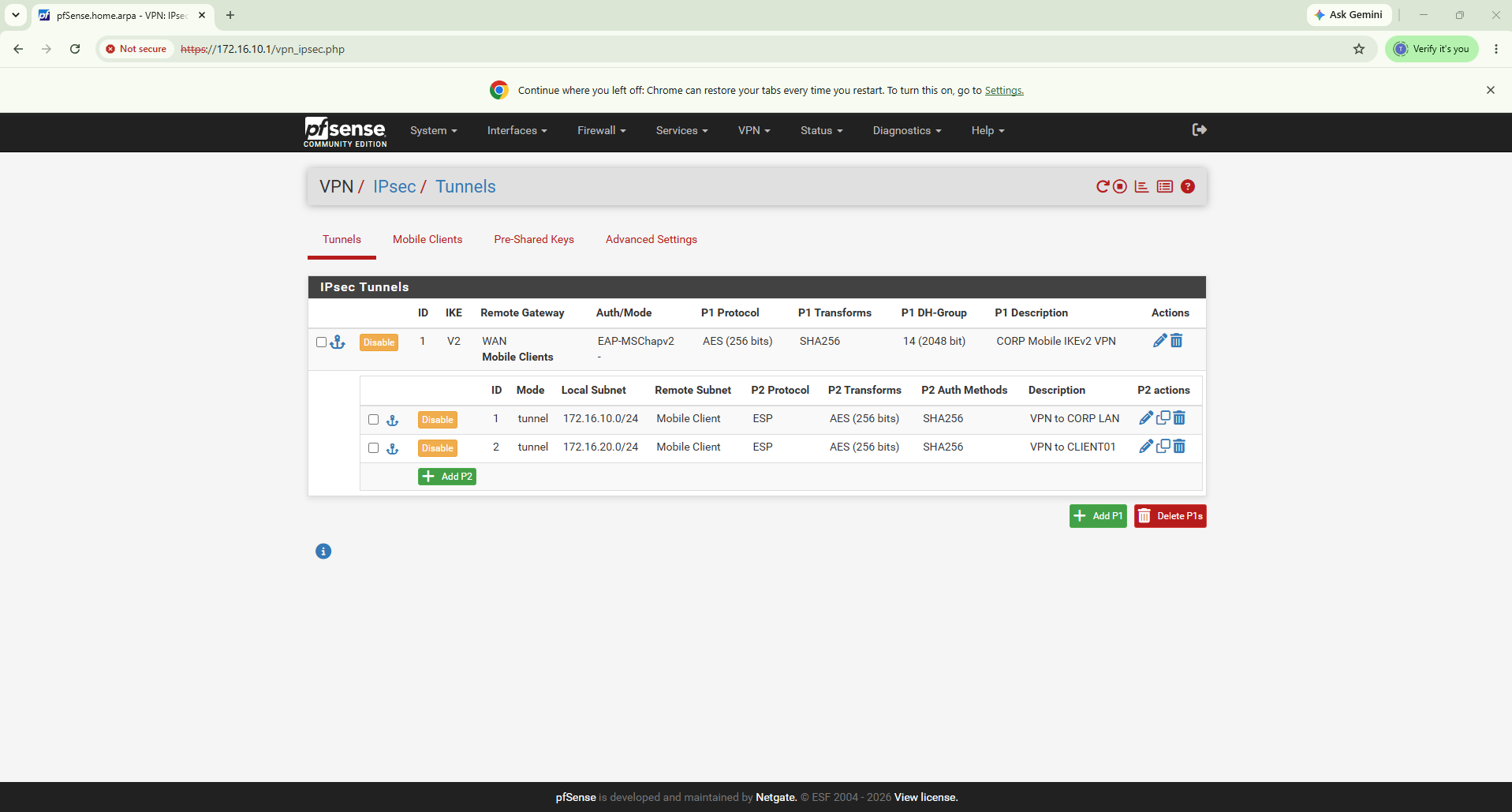
Task: Disable the CORP Mobile IKEv2 VPN tunnel
Action: 379,342
